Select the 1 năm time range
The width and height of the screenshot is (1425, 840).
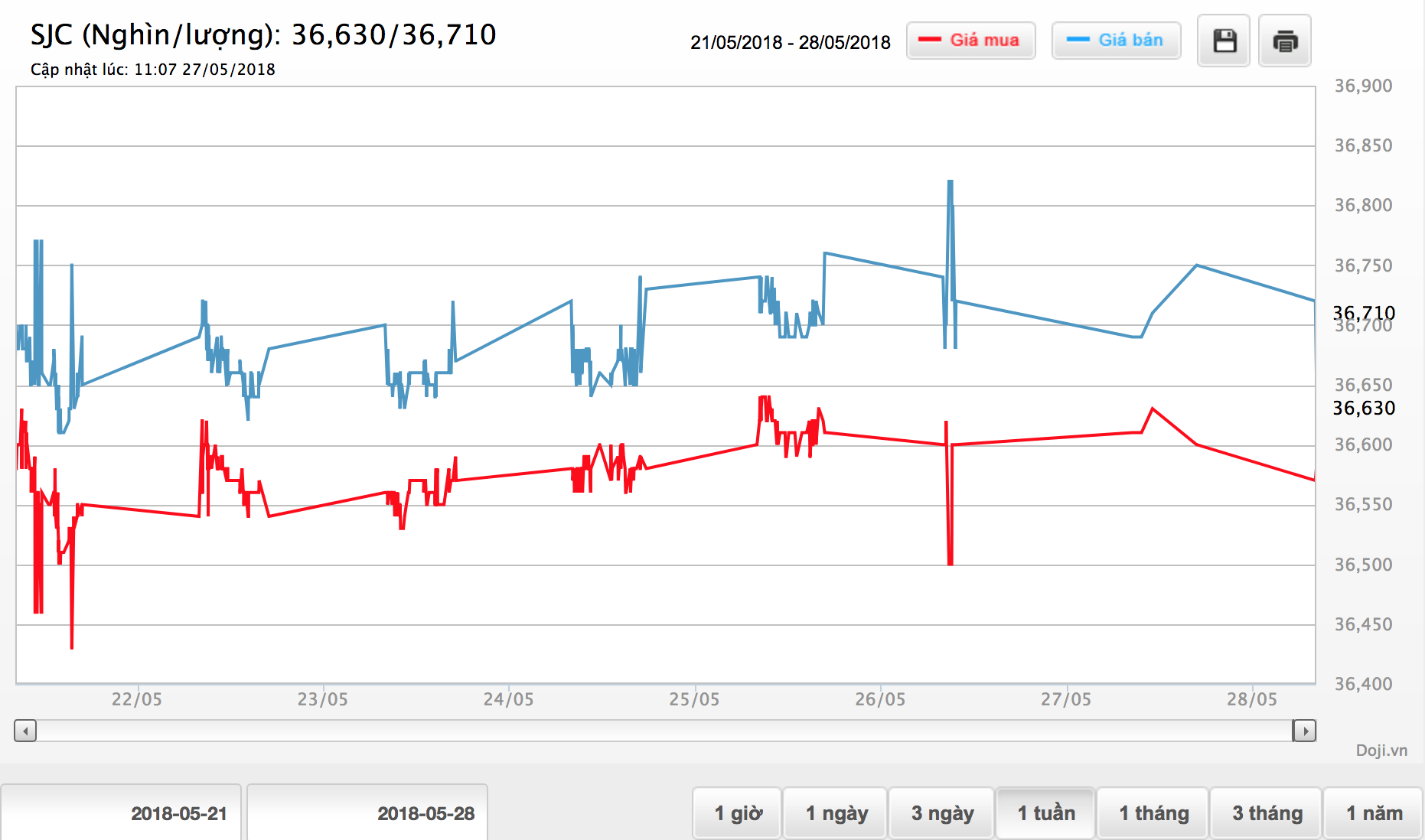click(x=1374, y=813)
